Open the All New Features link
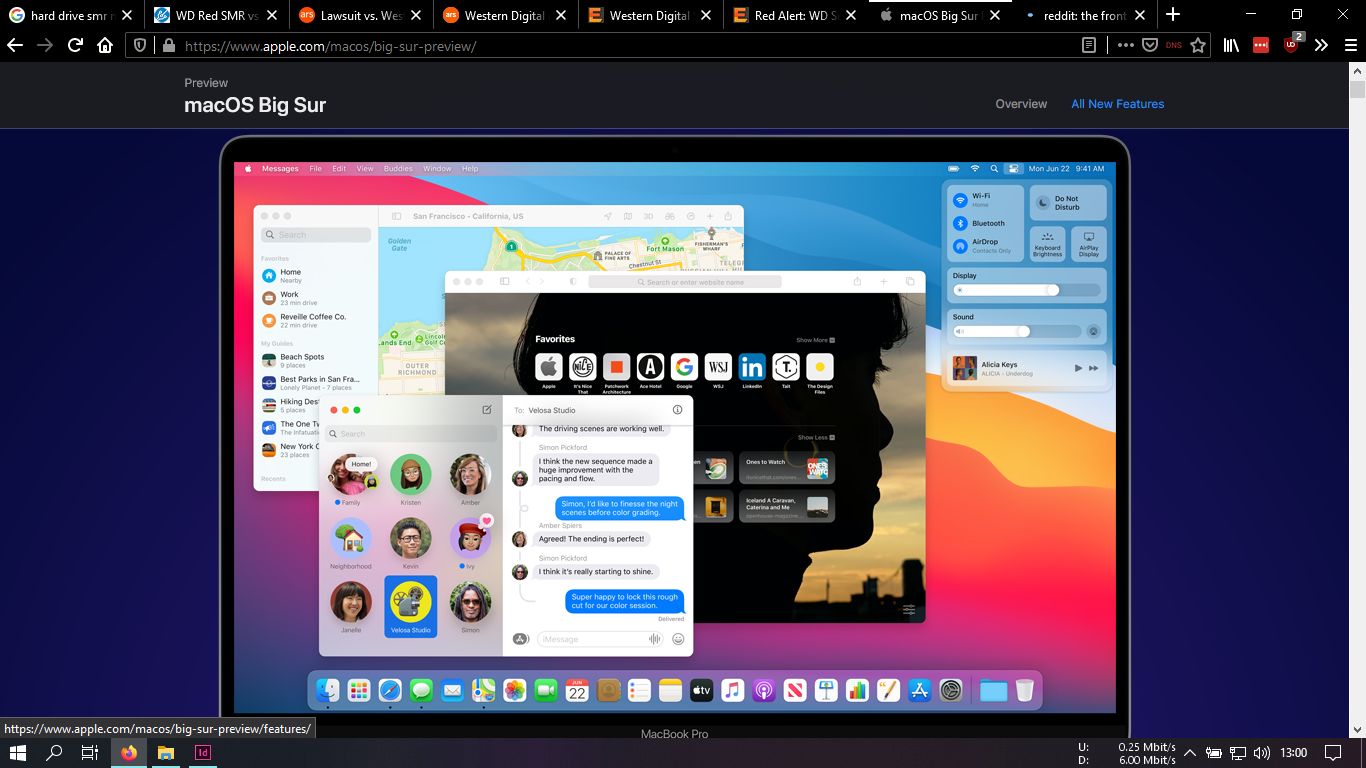The image size is (1366, 768). [x=1117, y=104]
